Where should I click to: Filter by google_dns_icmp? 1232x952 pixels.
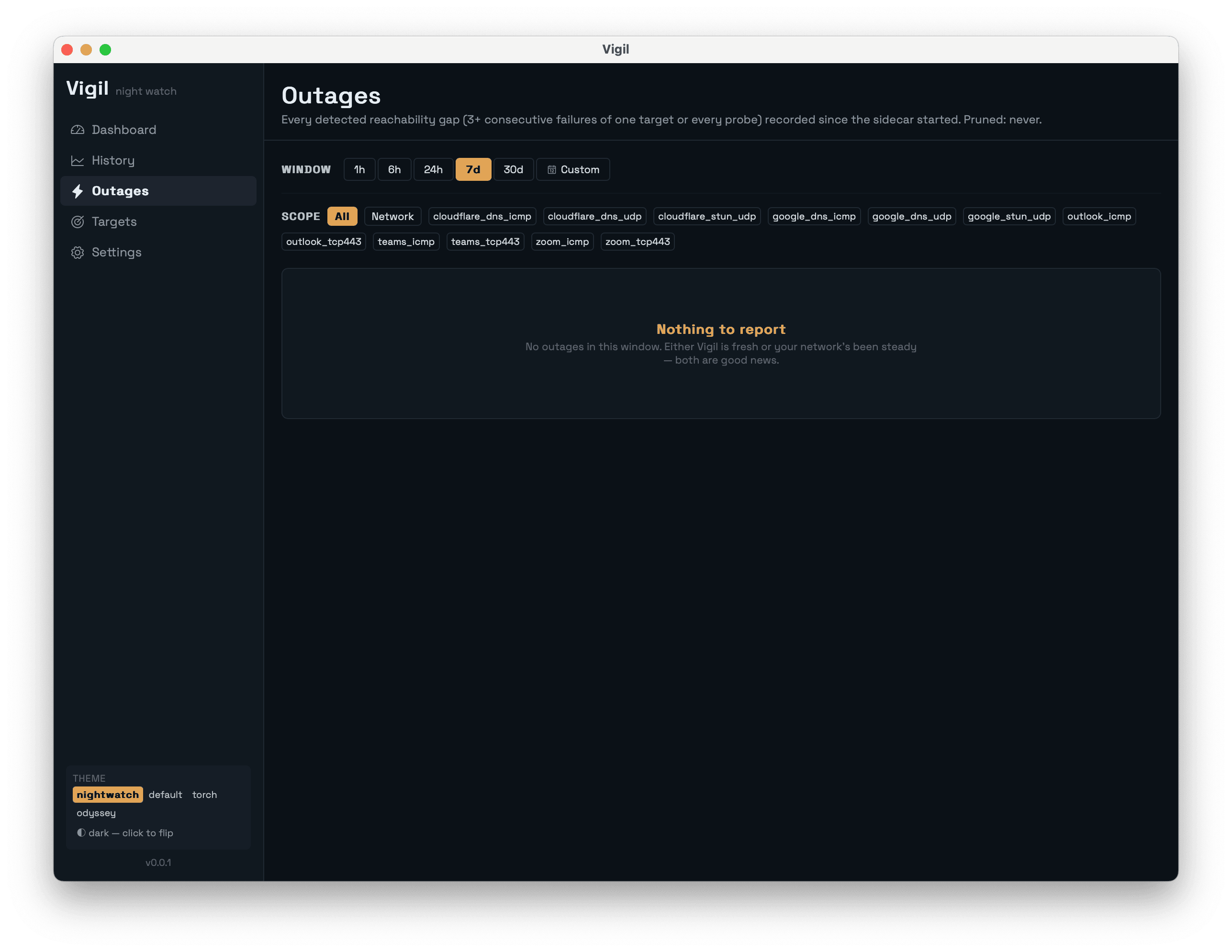click(814, 217)
